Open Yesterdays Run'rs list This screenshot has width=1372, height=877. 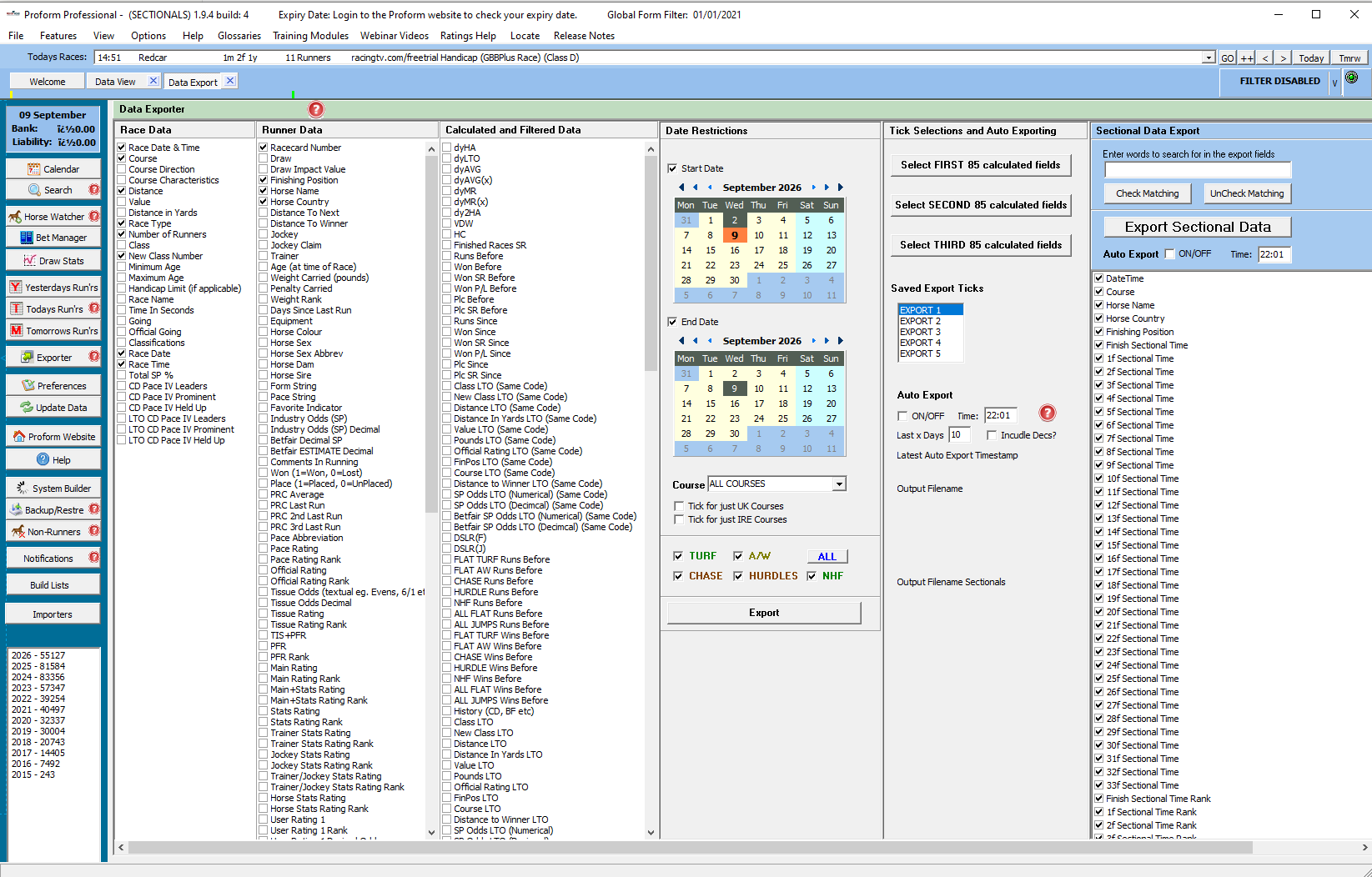[x=53, y=288]
